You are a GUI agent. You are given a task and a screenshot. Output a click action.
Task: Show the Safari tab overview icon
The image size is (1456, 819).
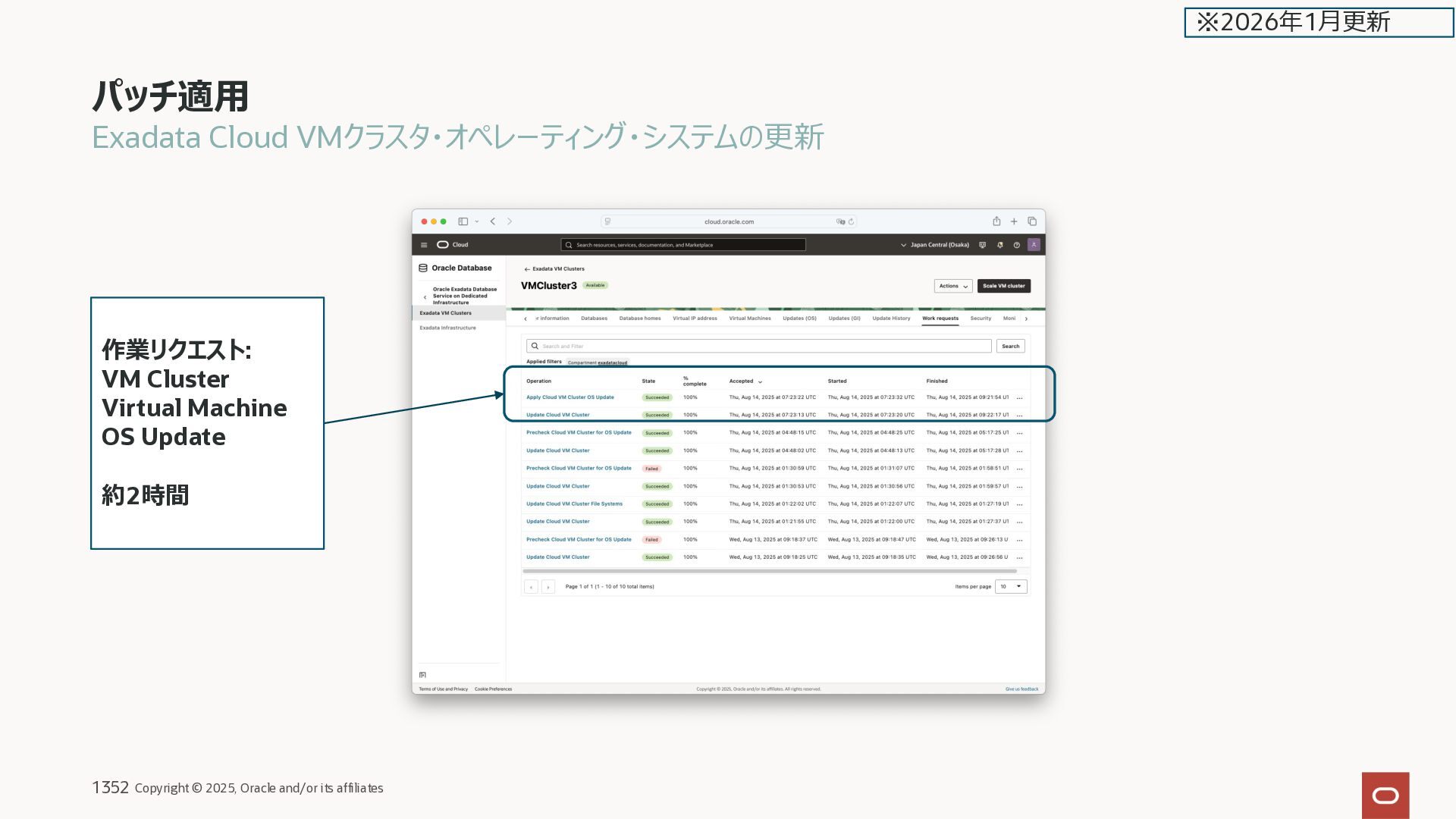click(1032, 221)
